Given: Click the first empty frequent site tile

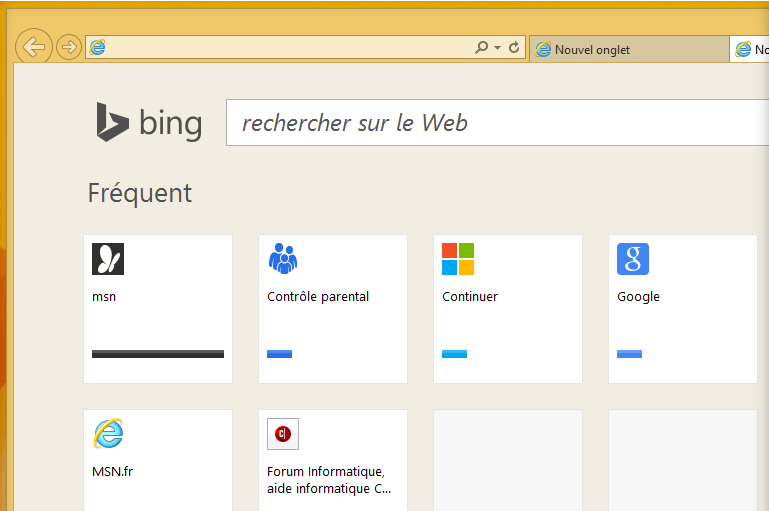Looking at the screenshot, I should tap(508, 460).
